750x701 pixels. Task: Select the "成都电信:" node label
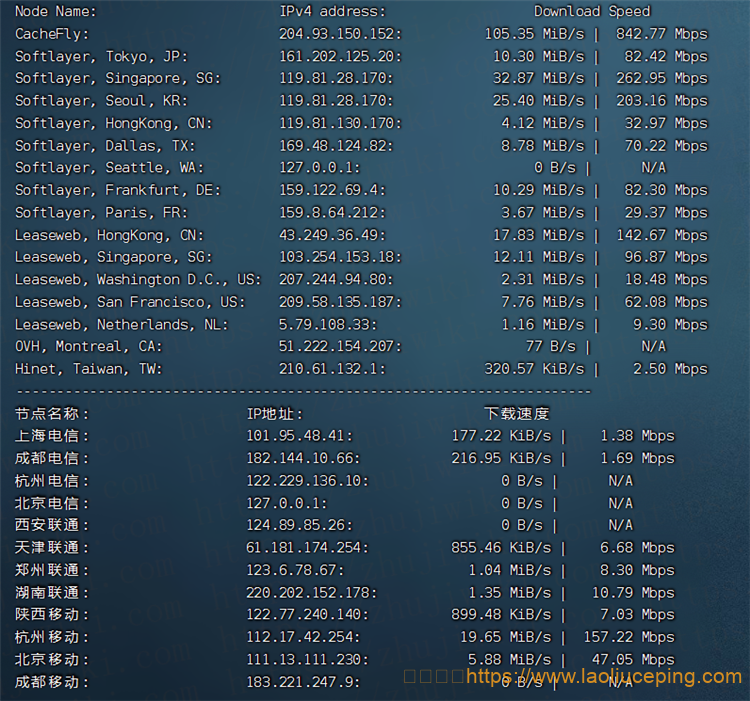coord(52,459)
